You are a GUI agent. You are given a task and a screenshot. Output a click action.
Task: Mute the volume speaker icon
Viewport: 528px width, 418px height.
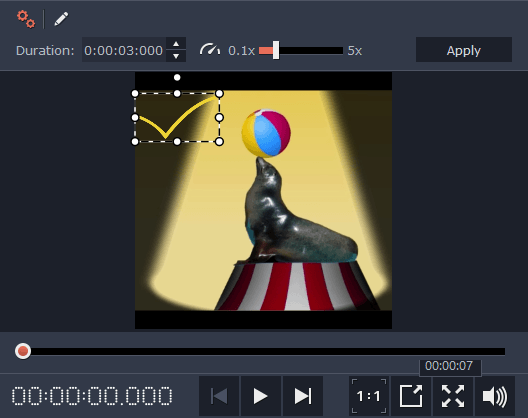point(494,396)
